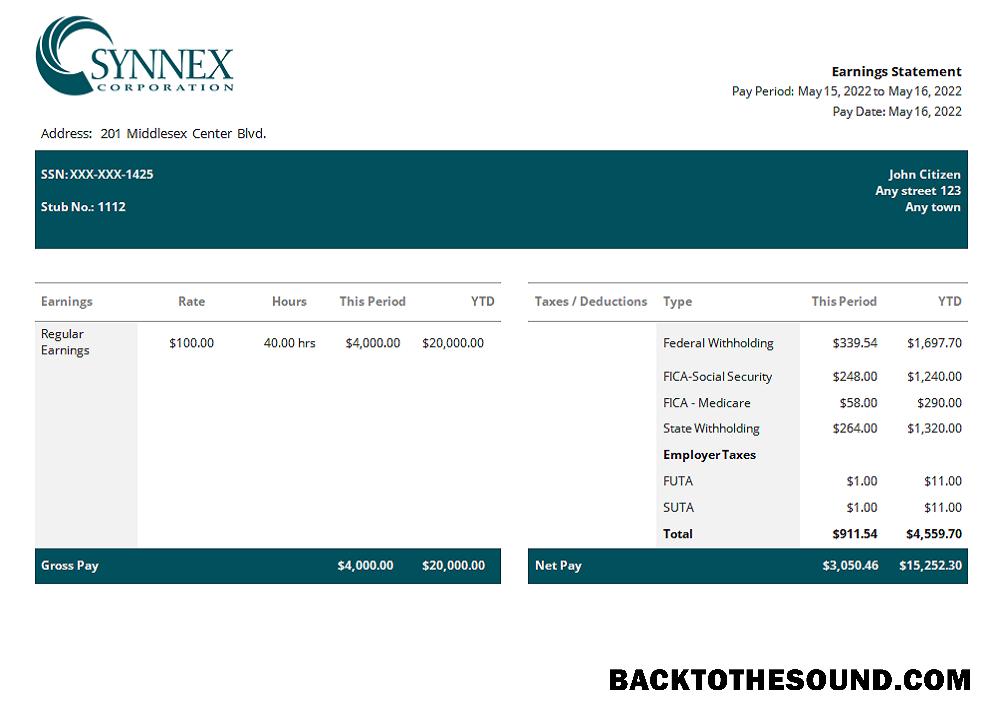Click Gross Pay this period '$4,000.00'

(365, 566)
